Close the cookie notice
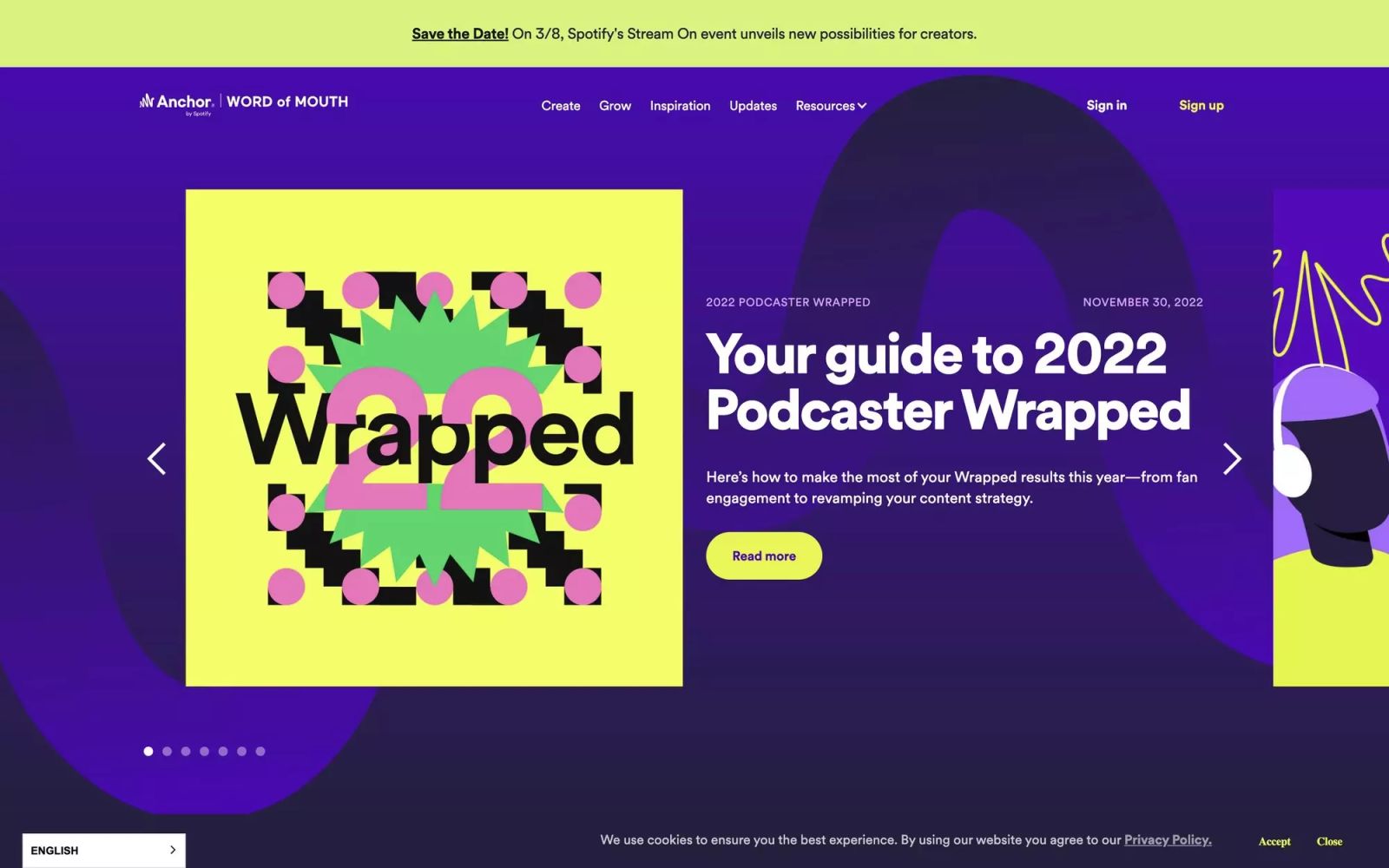 (x=1329, y=841)
